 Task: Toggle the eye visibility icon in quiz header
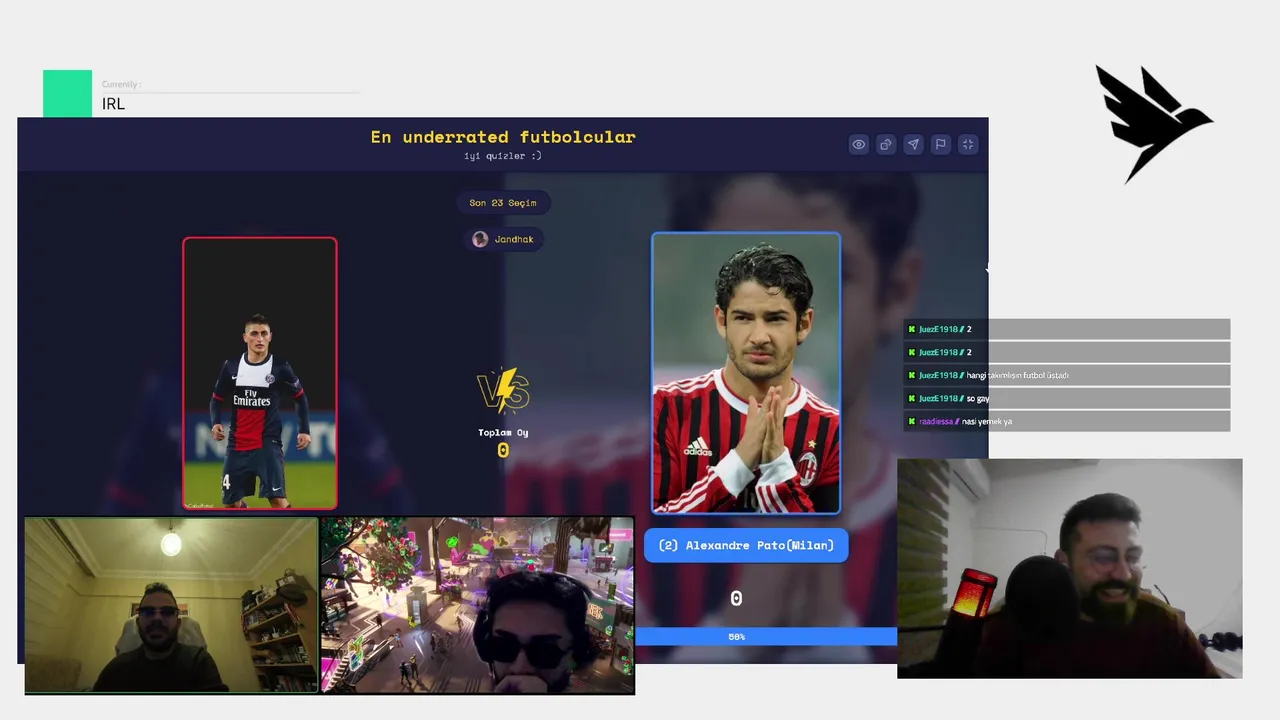[858, 145]
